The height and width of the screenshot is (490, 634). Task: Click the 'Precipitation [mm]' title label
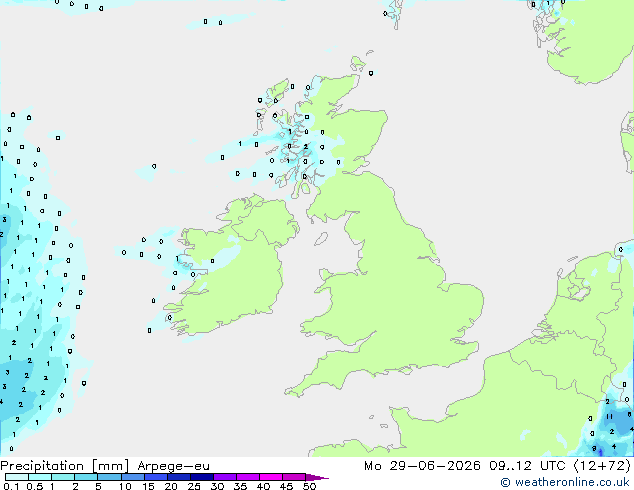click(65, 466)
